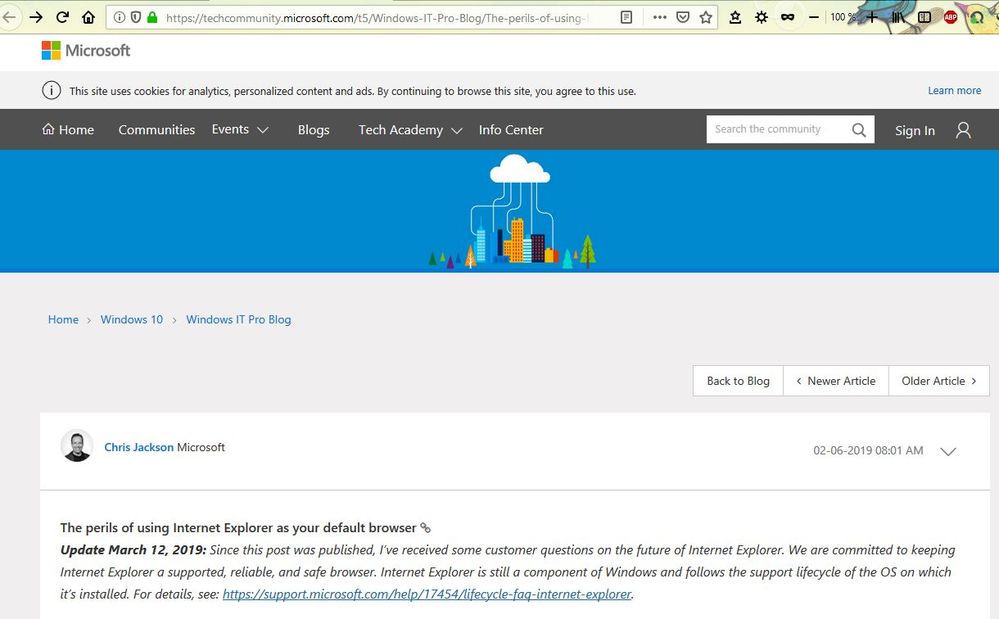
Task: Open the Firefox Library icon
Action: click(x=898, y=17)
